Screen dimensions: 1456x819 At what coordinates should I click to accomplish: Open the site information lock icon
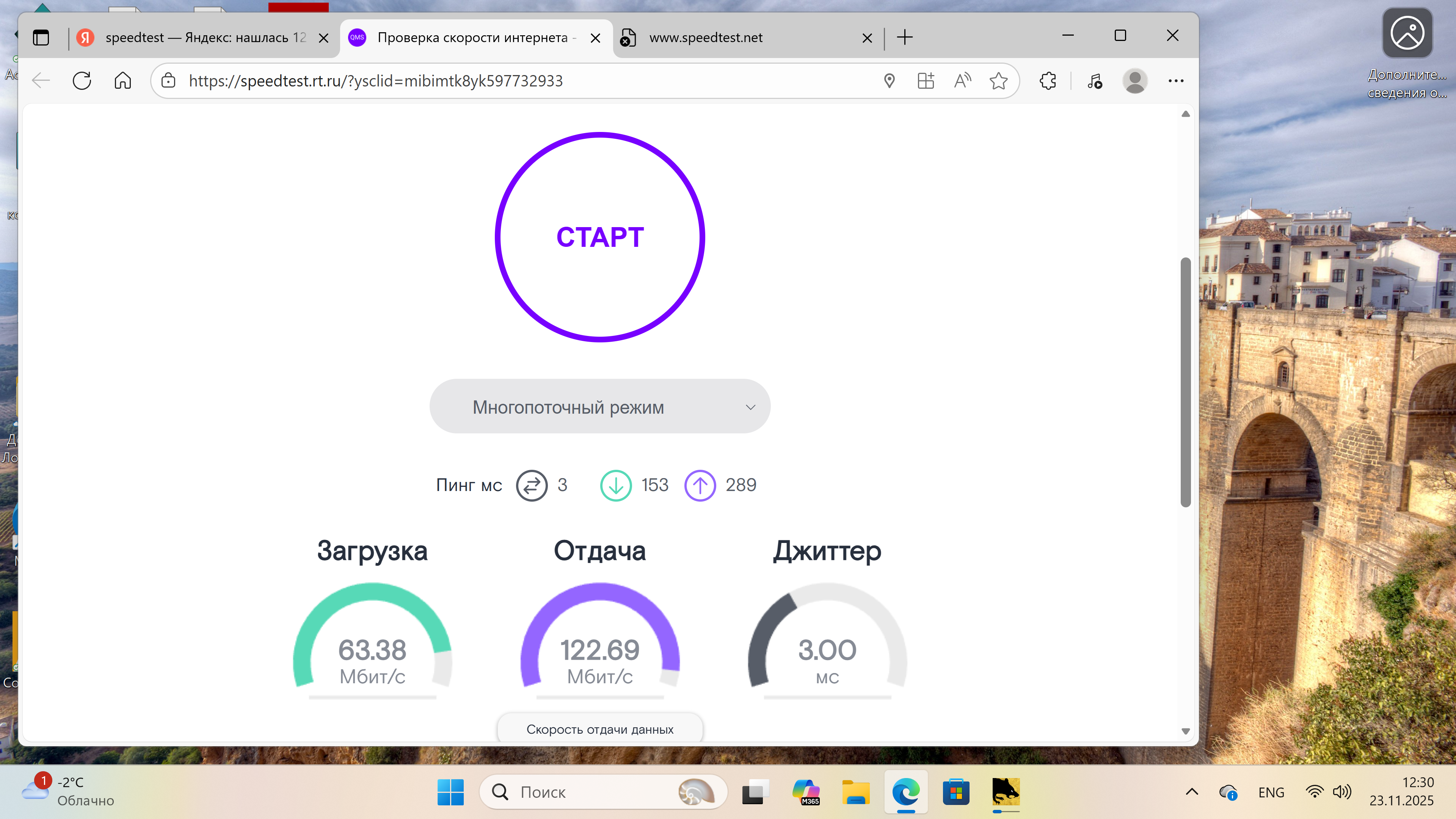click(168, 81)
